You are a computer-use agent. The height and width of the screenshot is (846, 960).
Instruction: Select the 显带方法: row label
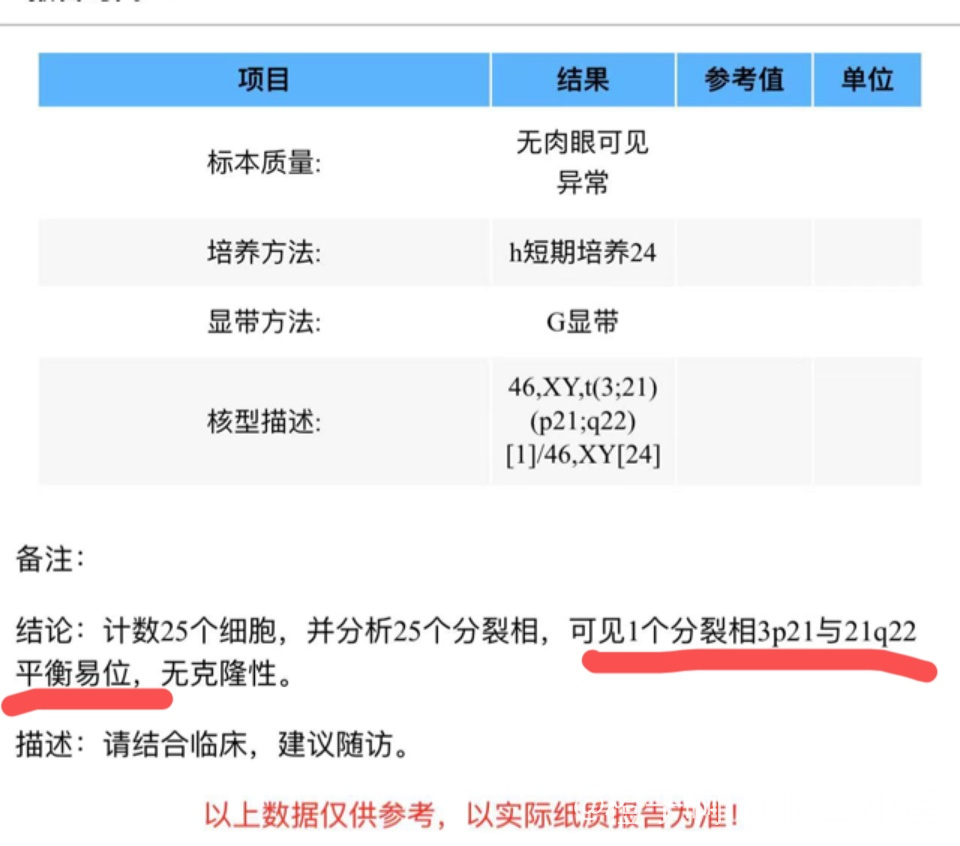pos(264,321)
